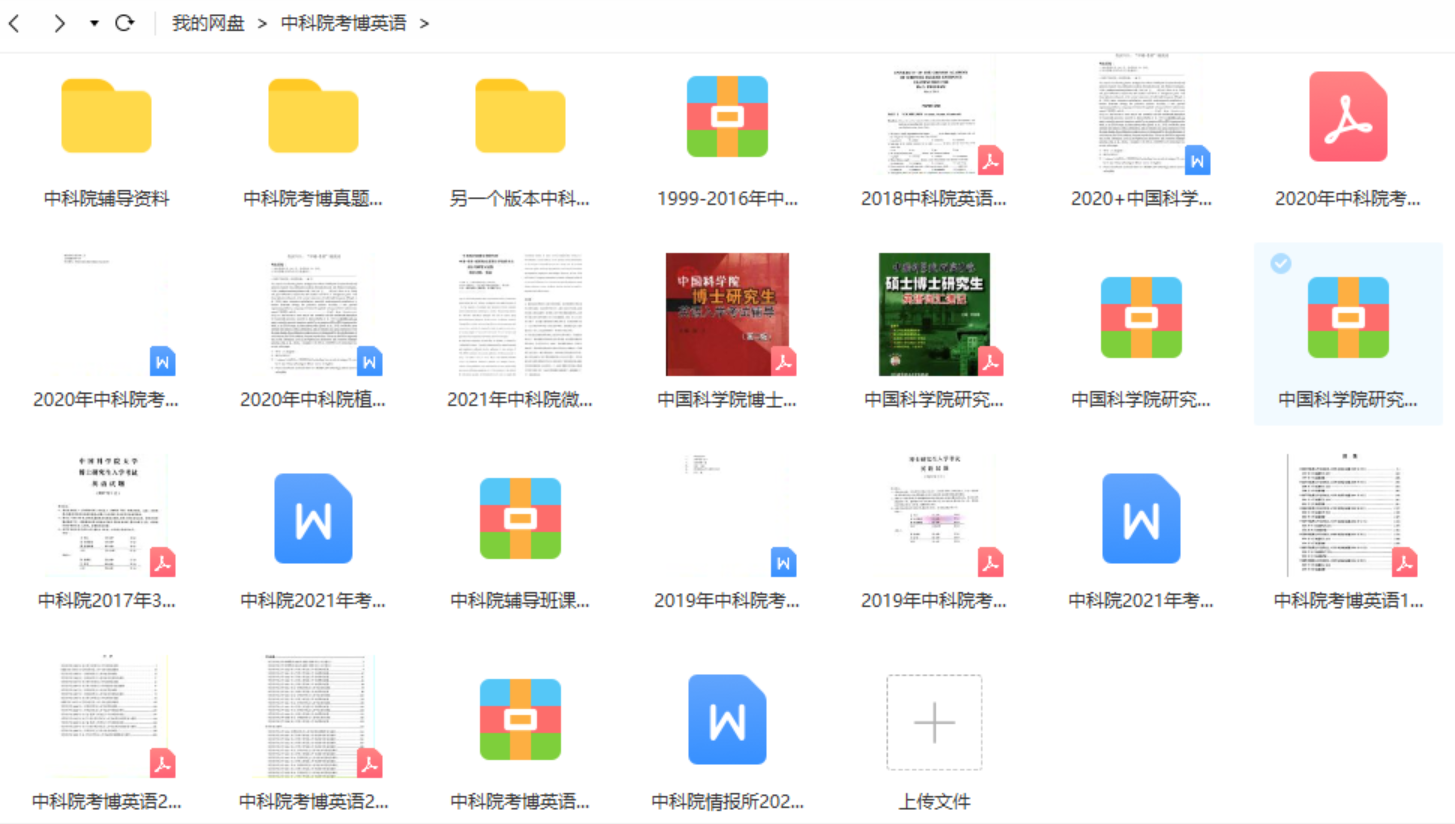This screenshot has height=824, width=1455.
Task: Click the file name 1999-2016年中...
Action: coord(727,199)
